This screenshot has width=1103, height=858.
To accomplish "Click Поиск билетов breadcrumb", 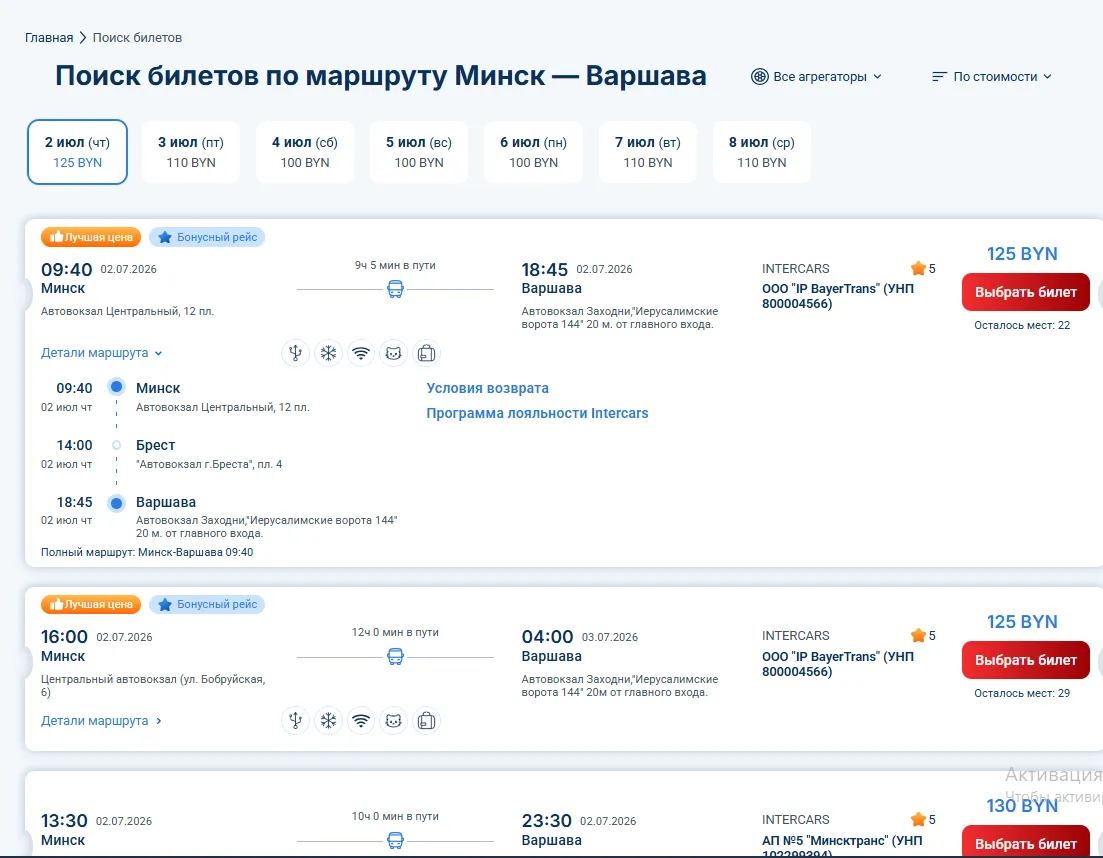I will click(137, 37).
